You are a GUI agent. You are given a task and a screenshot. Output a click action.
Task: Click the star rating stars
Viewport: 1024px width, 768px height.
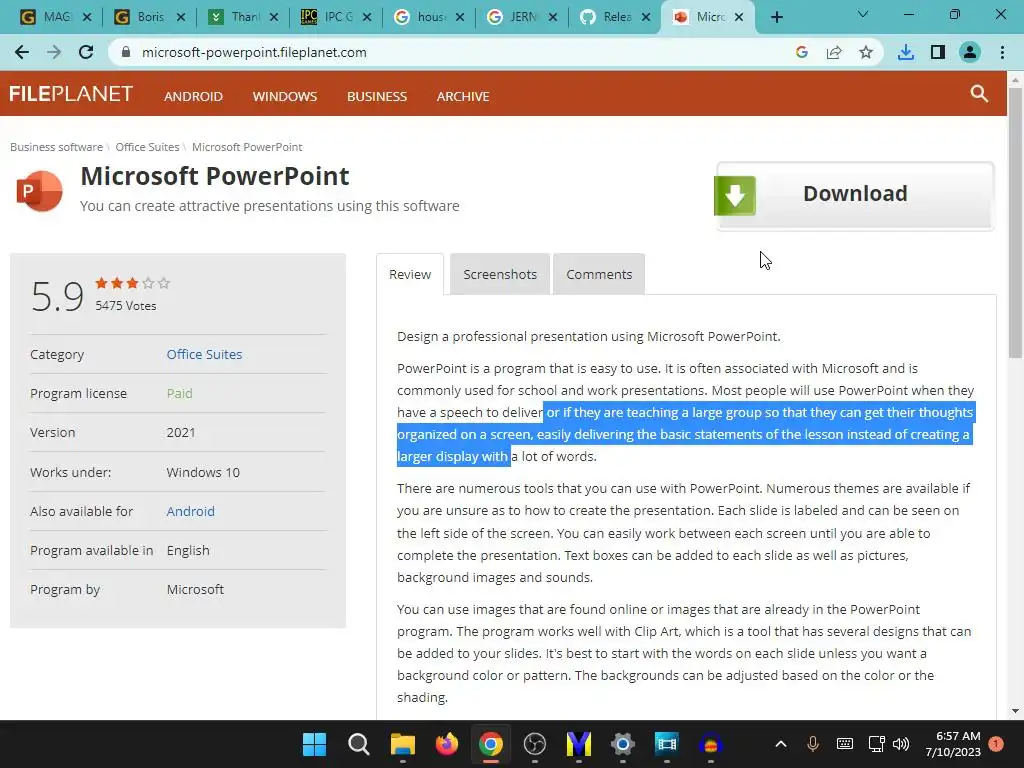(133, 283)
